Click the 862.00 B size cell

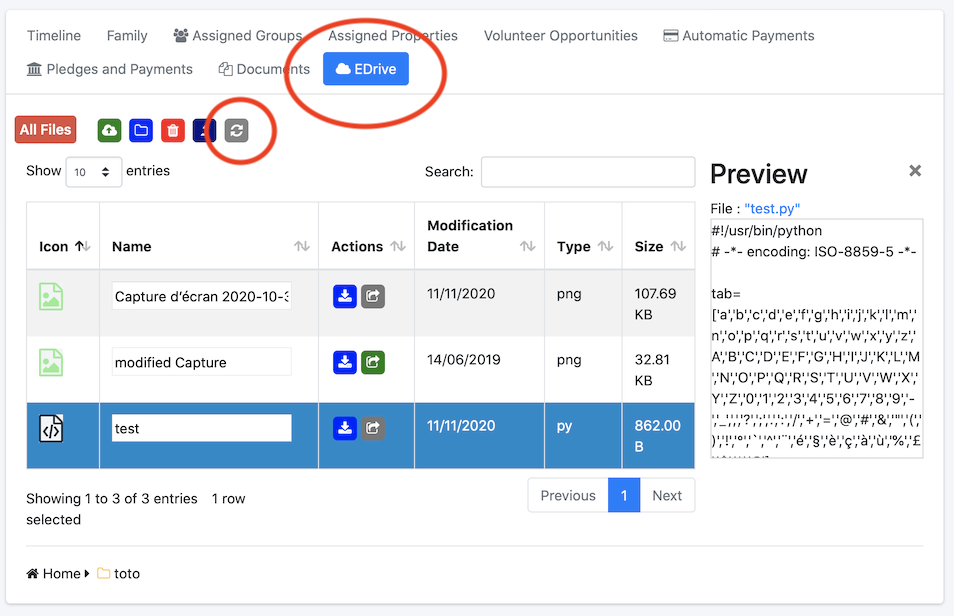(x=657, y=436)
